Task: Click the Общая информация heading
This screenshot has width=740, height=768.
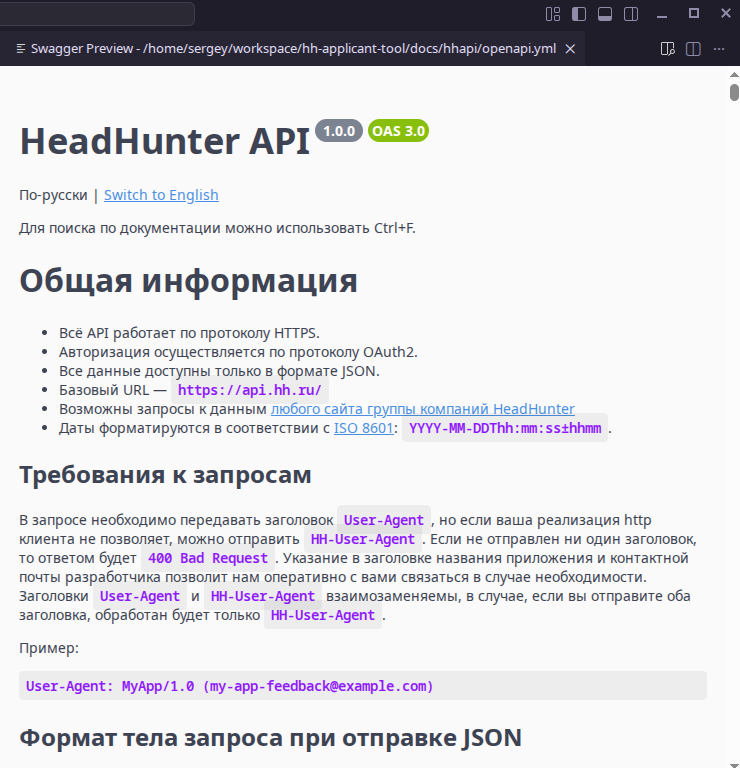Action: click(189, 281)
